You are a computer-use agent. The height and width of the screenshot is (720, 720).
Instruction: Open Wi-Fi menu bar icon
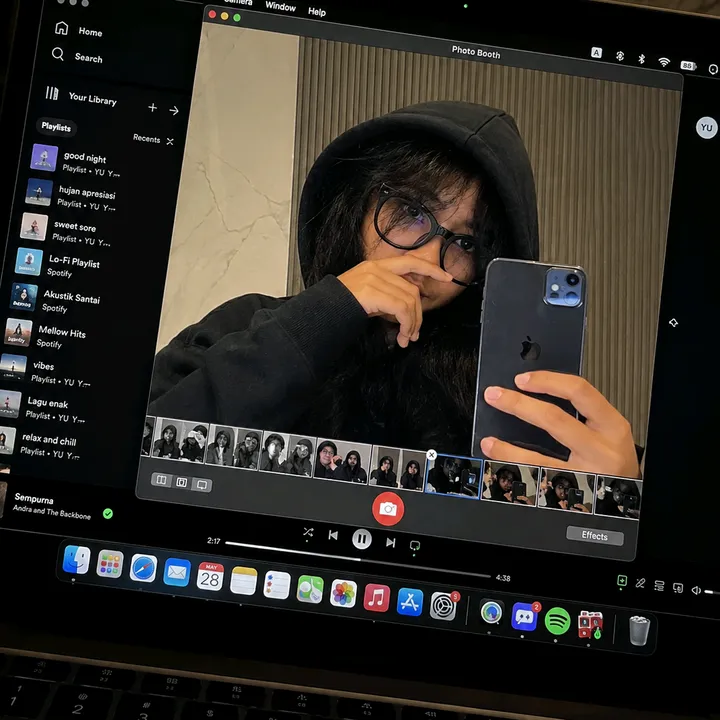pyautogui.click(x=664, y=62)
